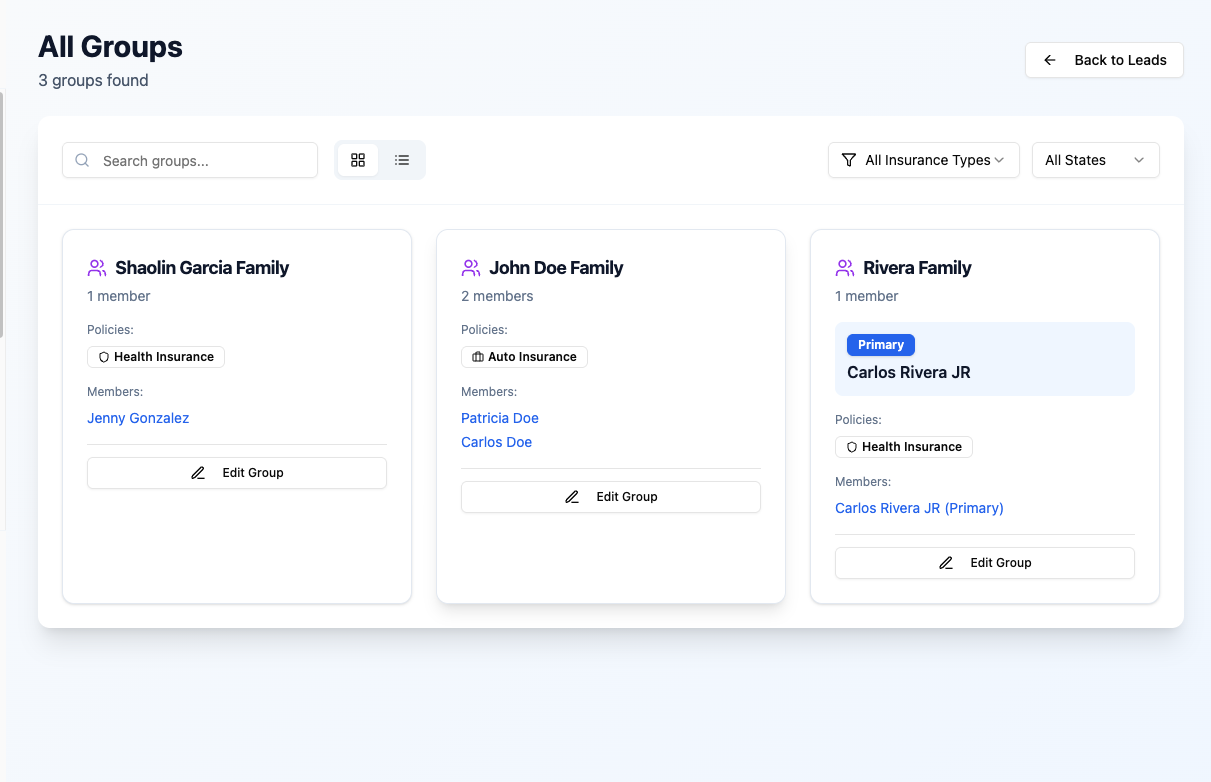Click shield icon on Shaolin Garcia's Health Insurance
Screen dimensions: 1211x782
103,357
